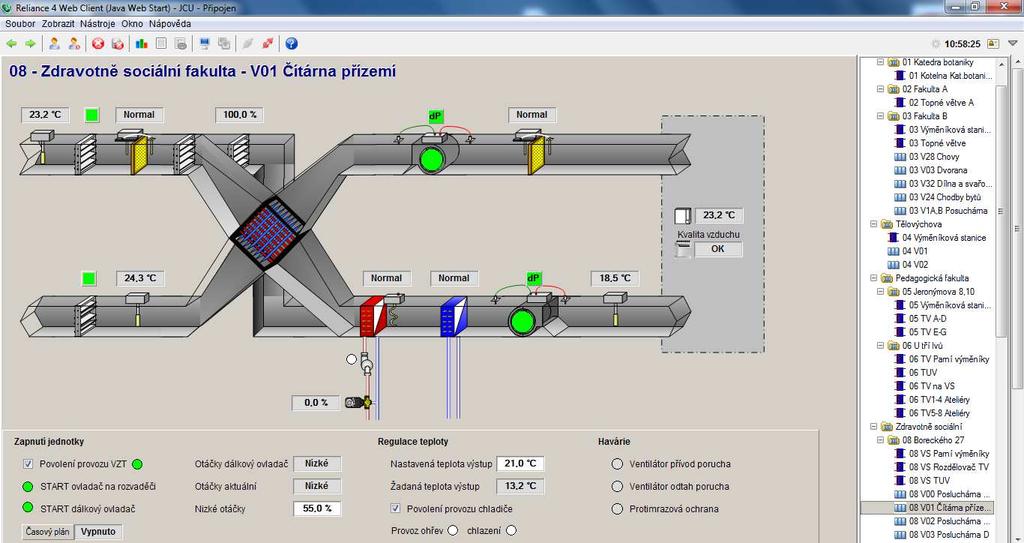Click the user logout icon
The image size is (1024, 543).
[x=74, y=44]
